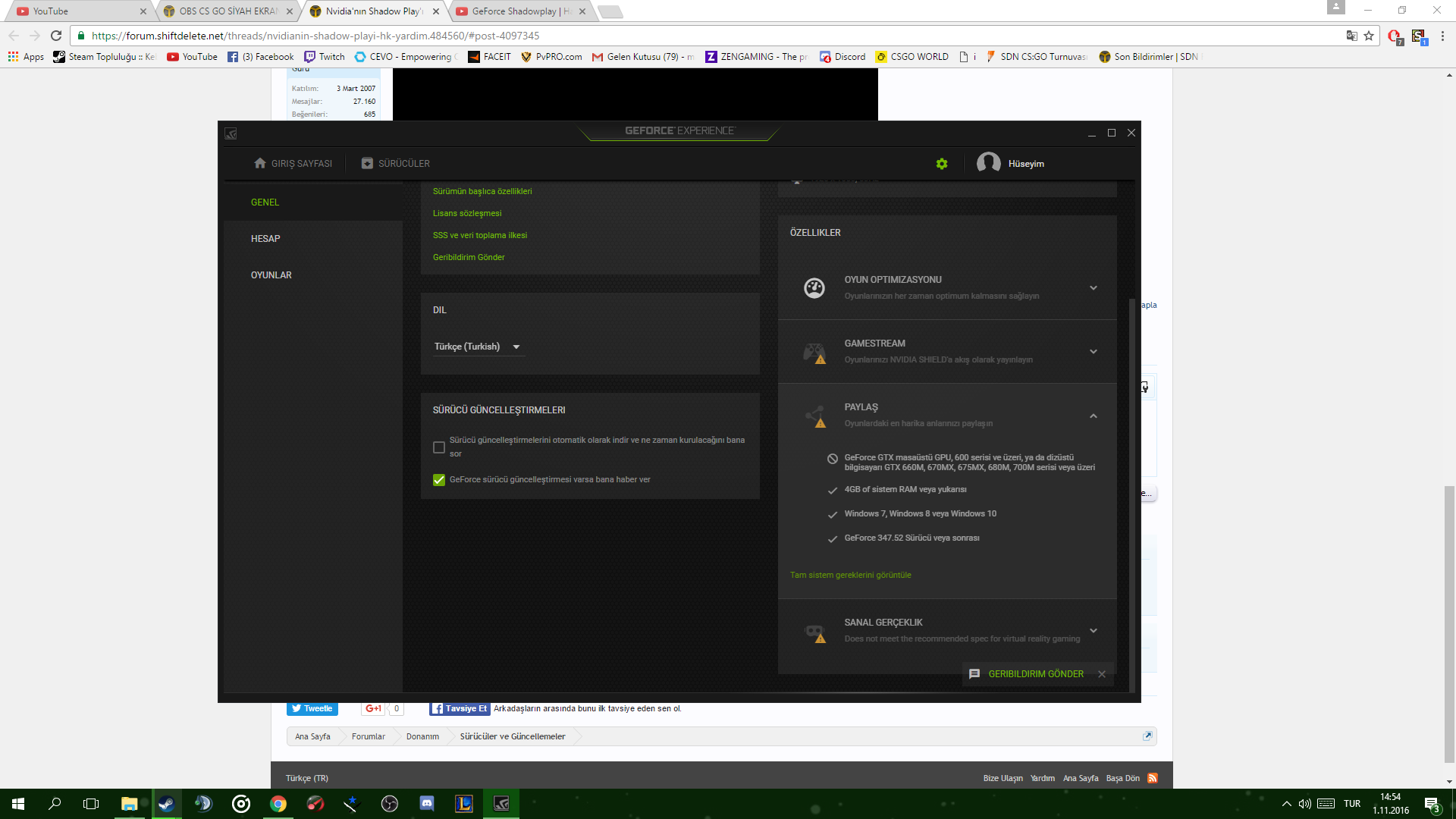
Task: Click the Chrome address bar URL
Action: coord(315,36)
